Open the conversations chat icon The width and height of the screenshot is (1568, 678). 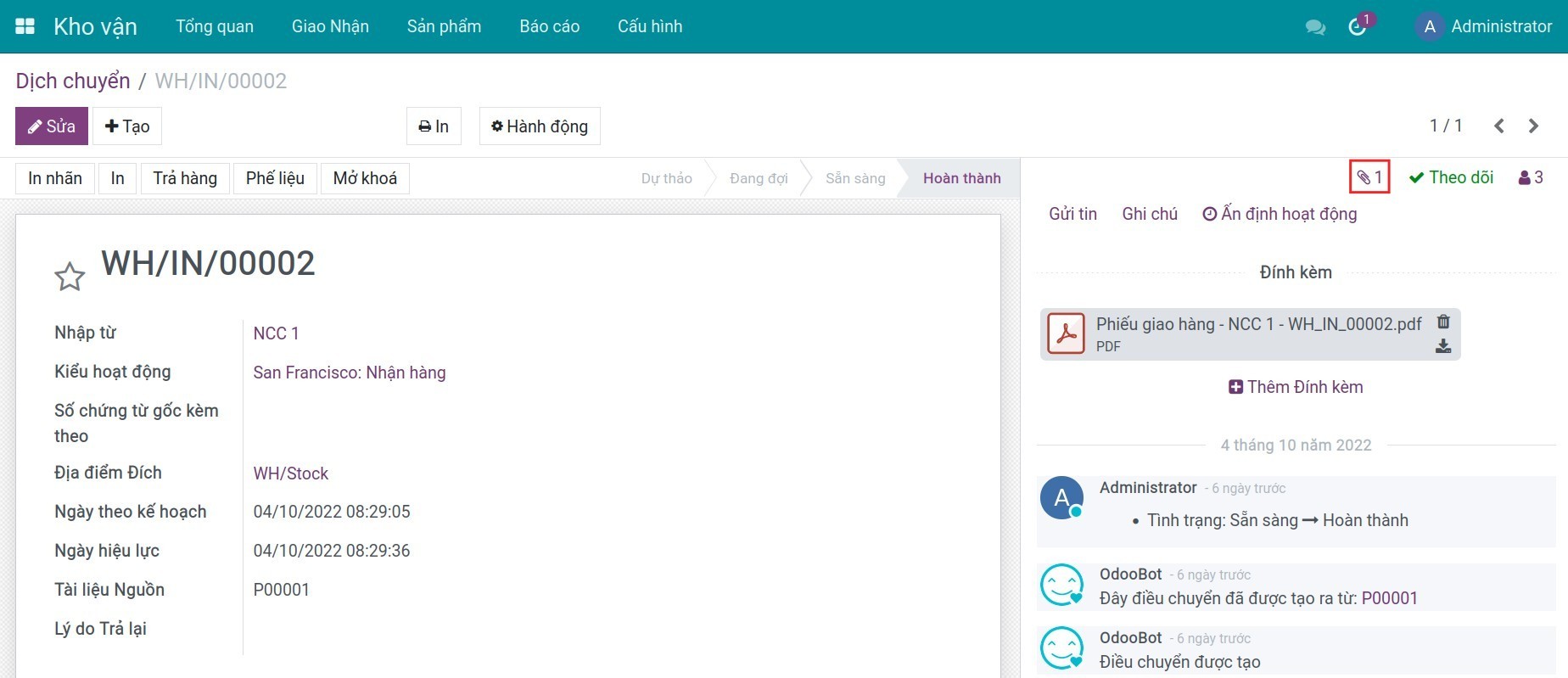tap(1315, 27)
